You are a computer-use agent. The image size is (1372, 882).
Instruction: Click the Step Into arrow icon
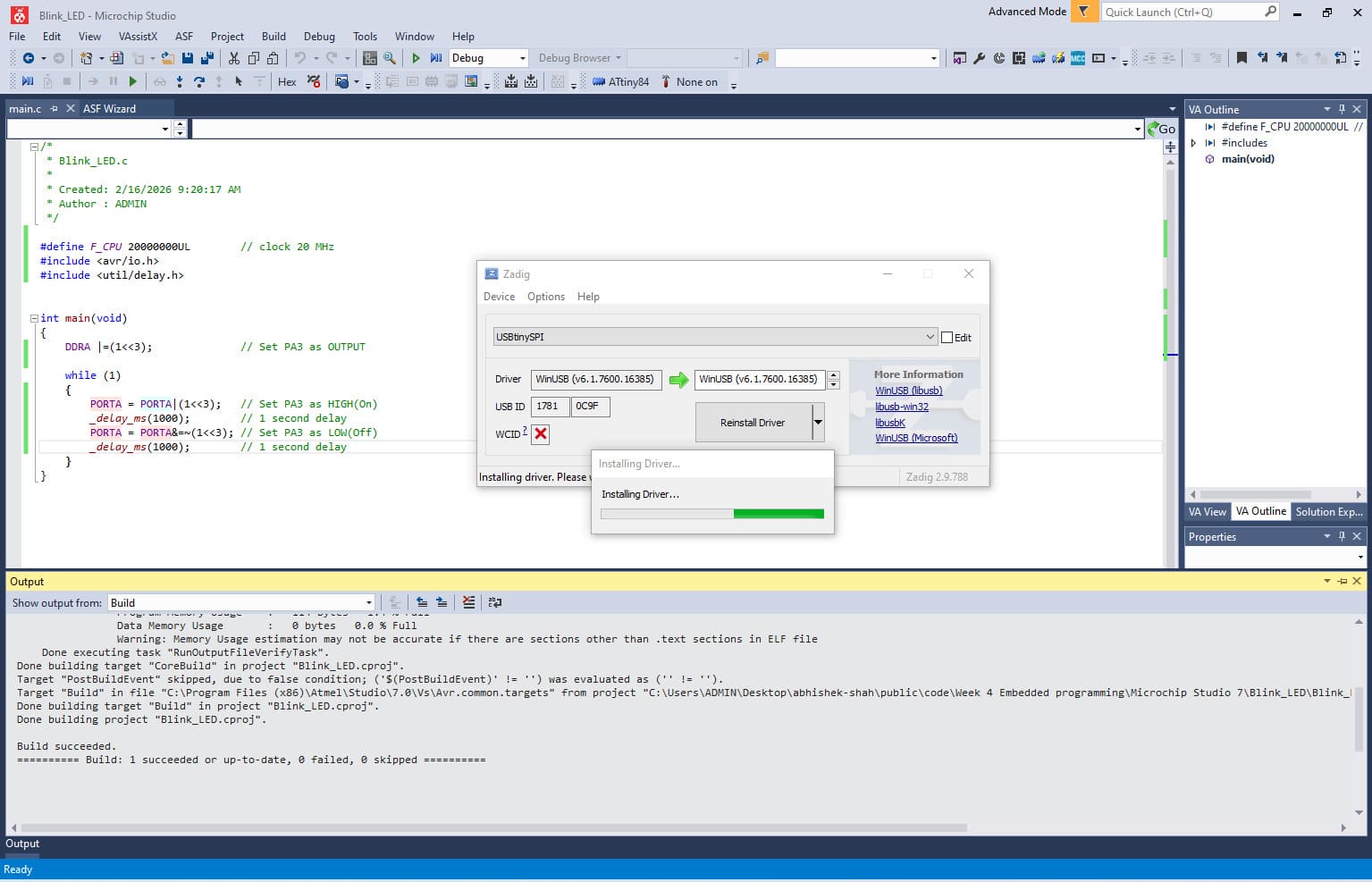click(x=180, y=82)
